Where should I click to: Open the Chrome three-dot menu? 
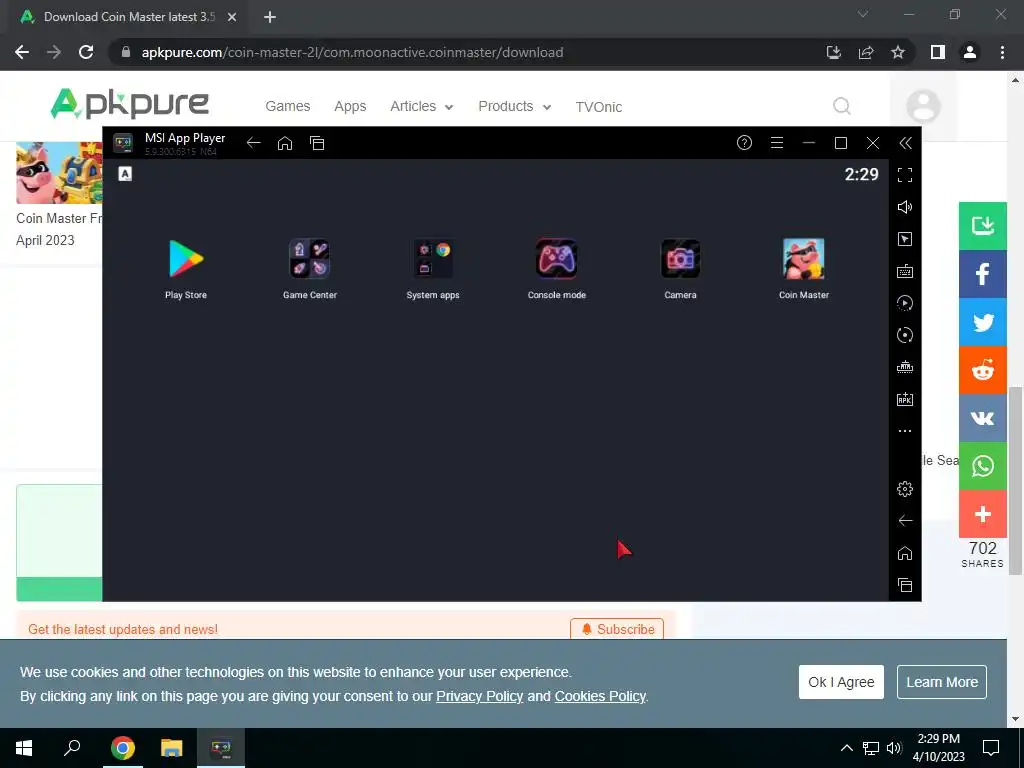tap(1002, 52)
